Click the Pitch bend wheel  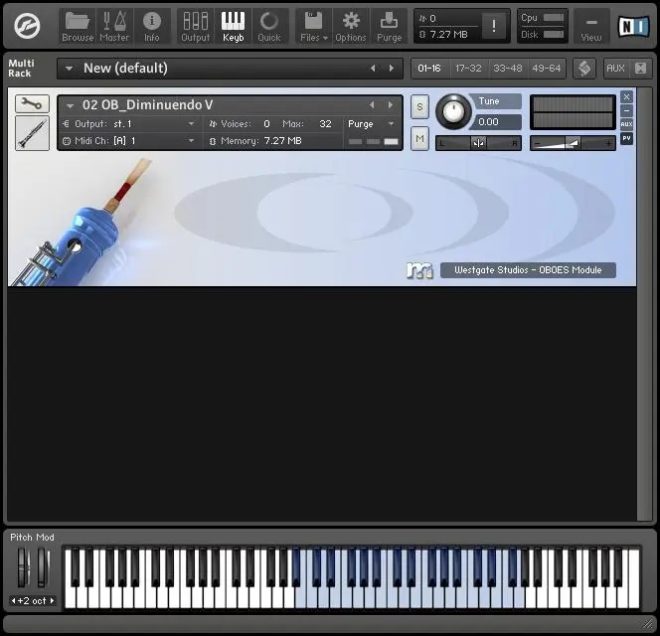point(22,567)
